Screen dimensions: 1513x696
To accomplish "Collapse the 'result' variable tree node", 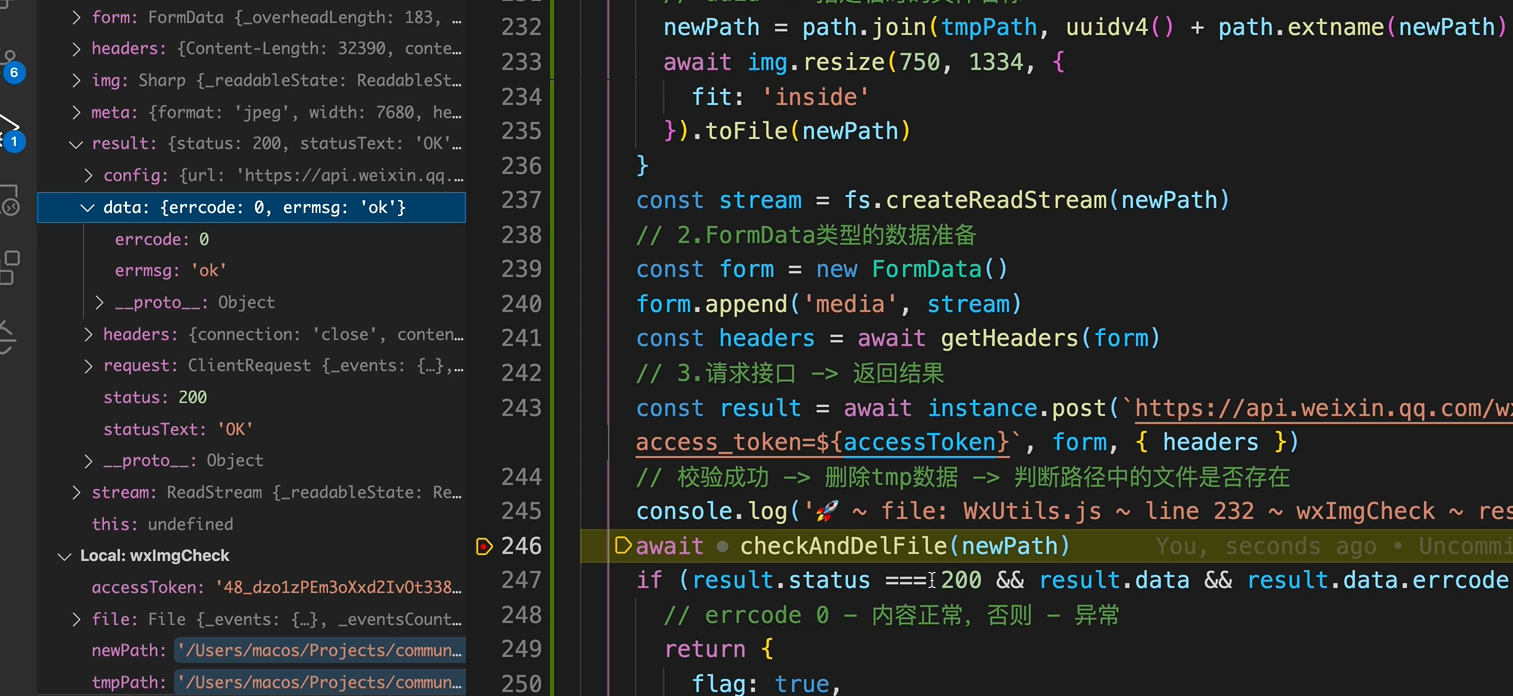I will [76, 144].
